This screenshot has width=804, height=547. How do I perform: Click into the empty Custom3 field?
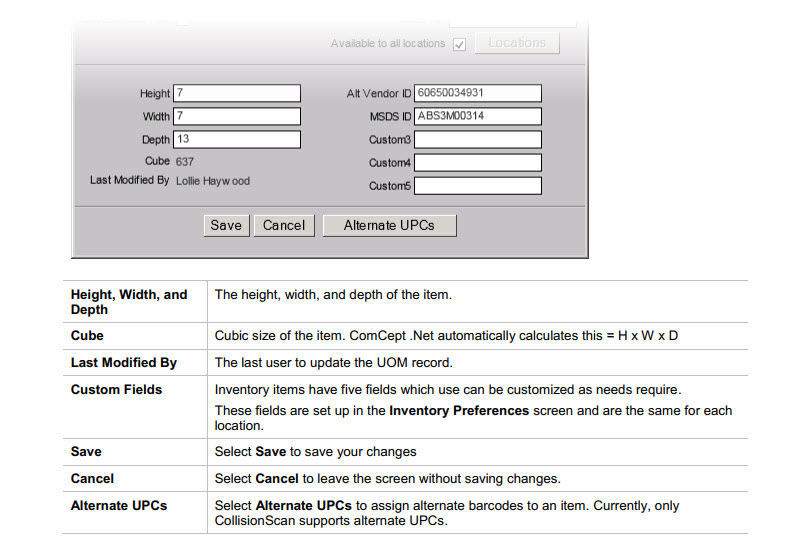[x=478, y=140]
